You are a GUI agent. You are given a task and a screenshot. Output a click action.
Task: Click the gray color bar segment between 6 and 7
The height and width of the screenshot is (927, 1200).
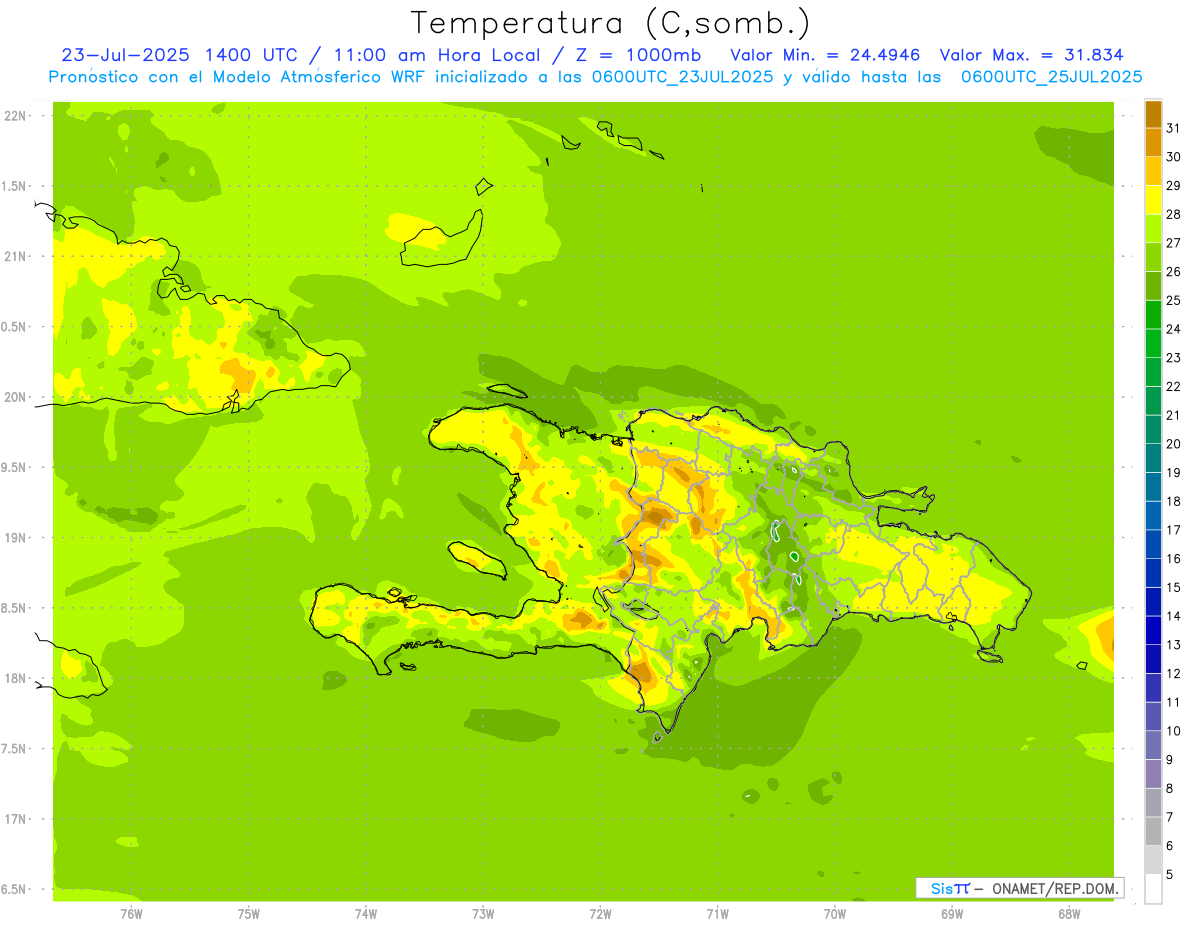(x=1153, y=831)
